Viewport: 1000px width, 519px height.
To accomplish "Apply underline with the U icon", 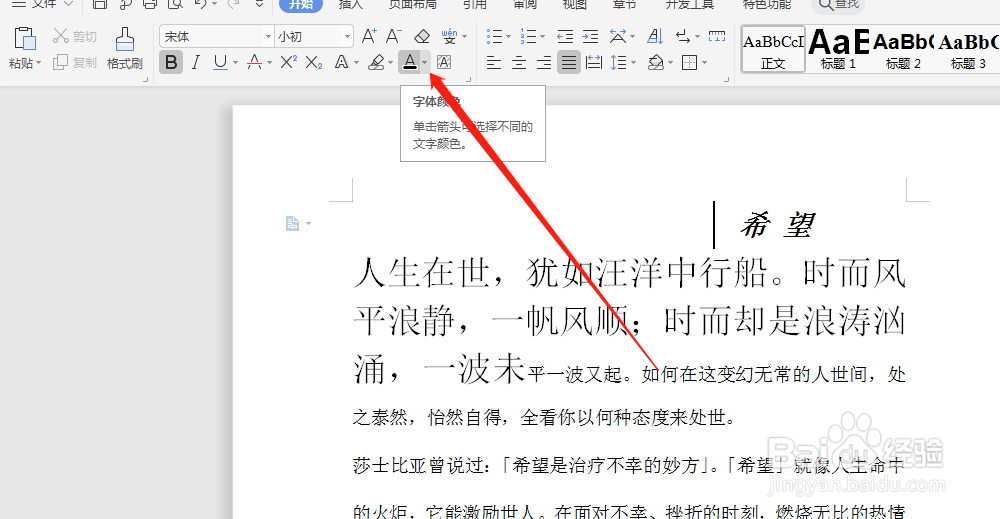I will [220, 62].
